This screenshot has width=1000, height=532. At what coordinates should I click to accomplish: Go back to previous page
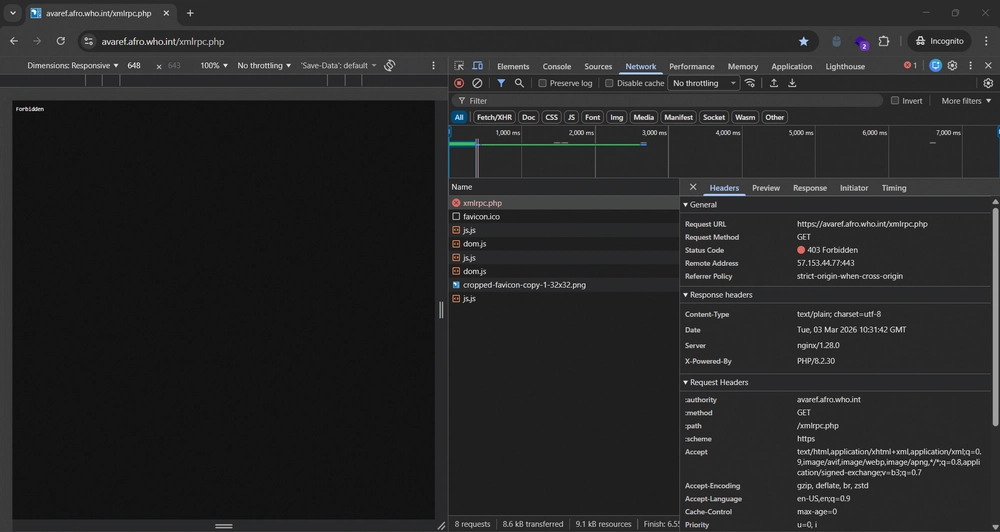tap(14, 41)
